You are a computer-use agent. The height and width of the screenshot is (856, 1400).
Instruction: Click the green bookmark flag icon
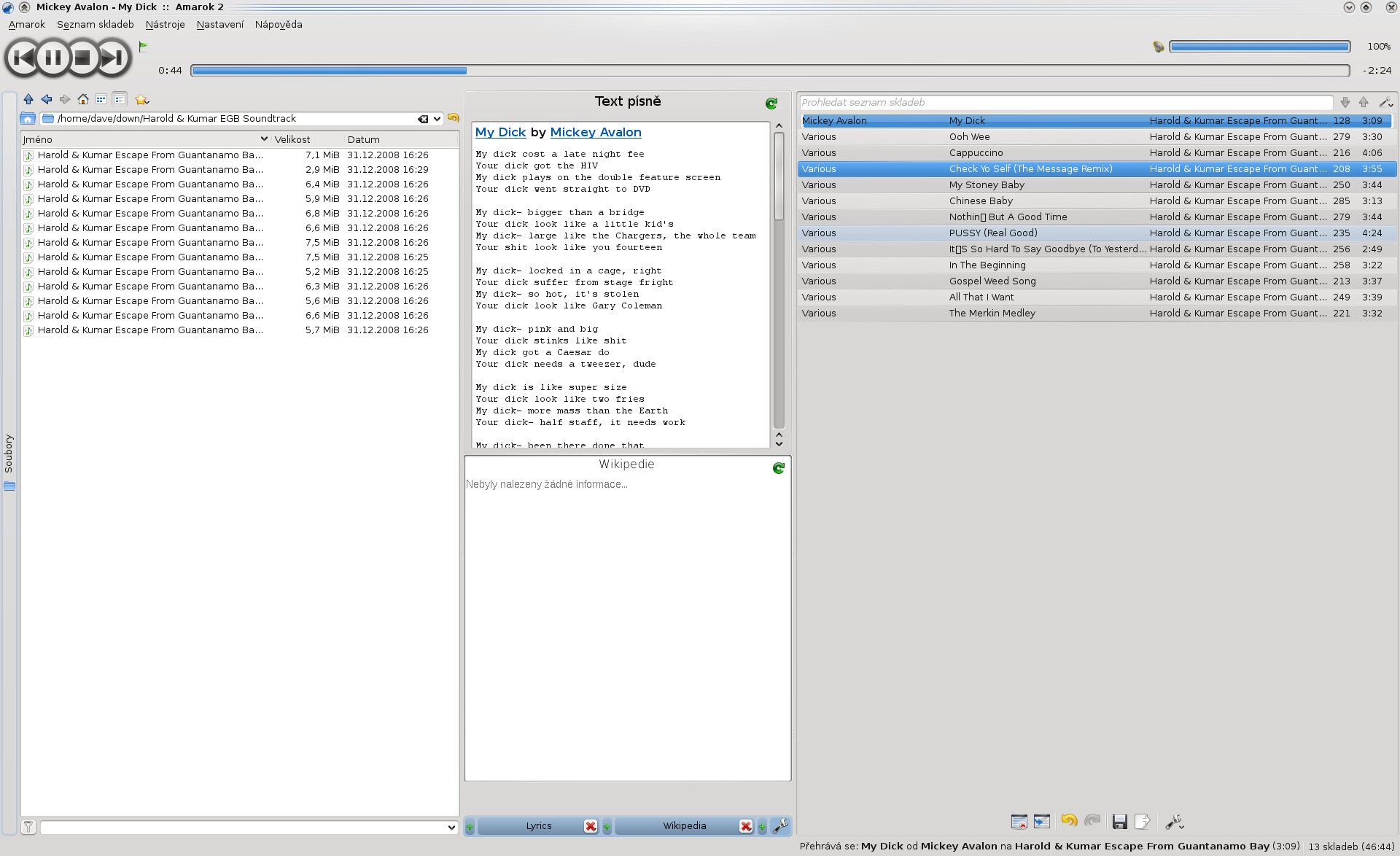143,47
